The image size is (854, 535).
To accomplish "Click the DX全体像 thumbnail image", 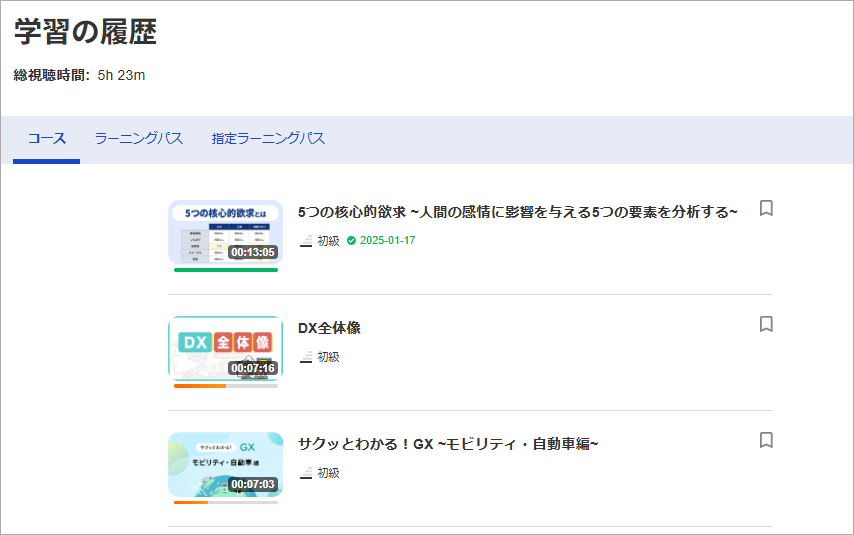I will pos(225,347).
